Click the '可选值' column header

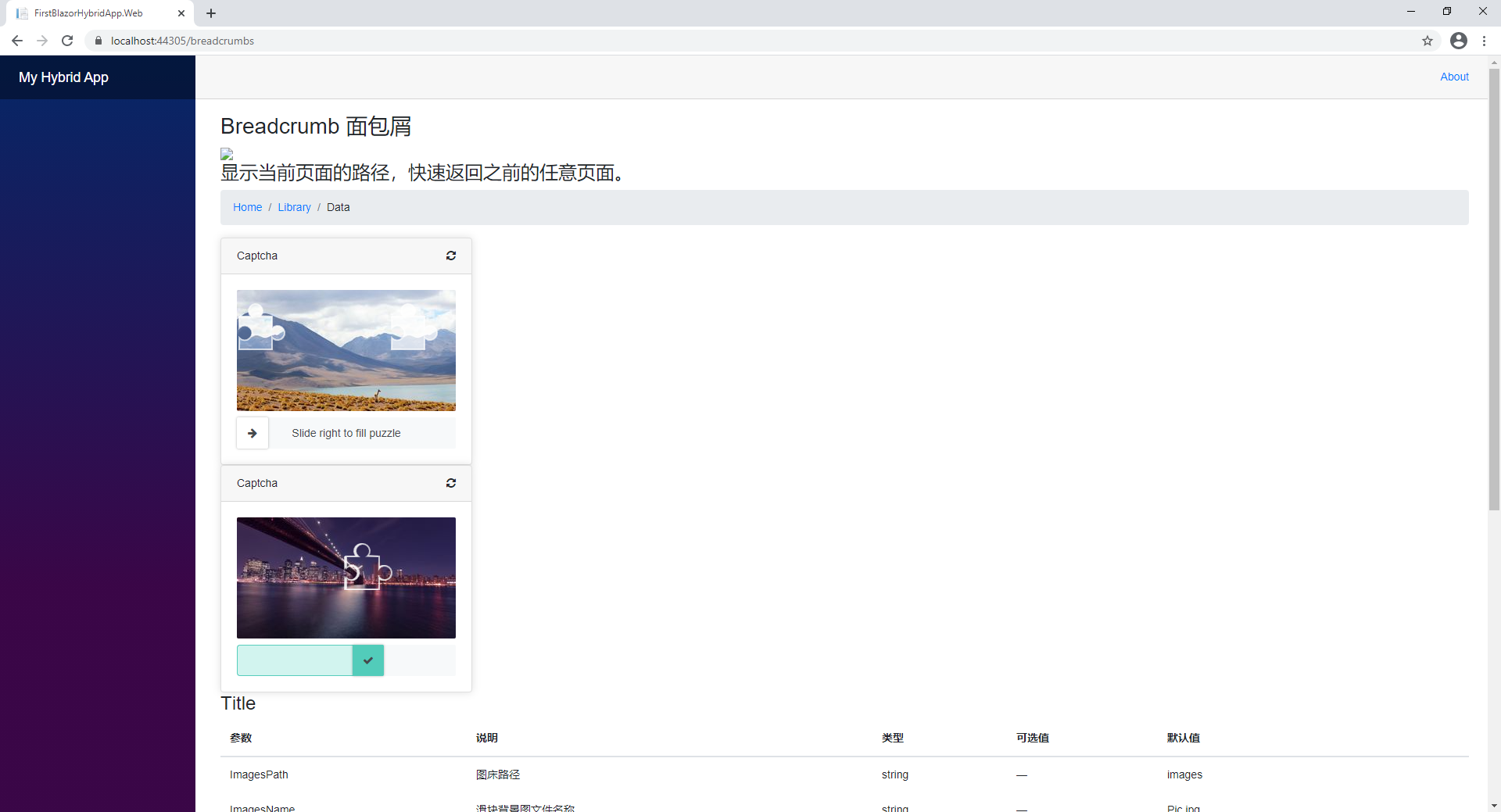[x=1033, y=738]
